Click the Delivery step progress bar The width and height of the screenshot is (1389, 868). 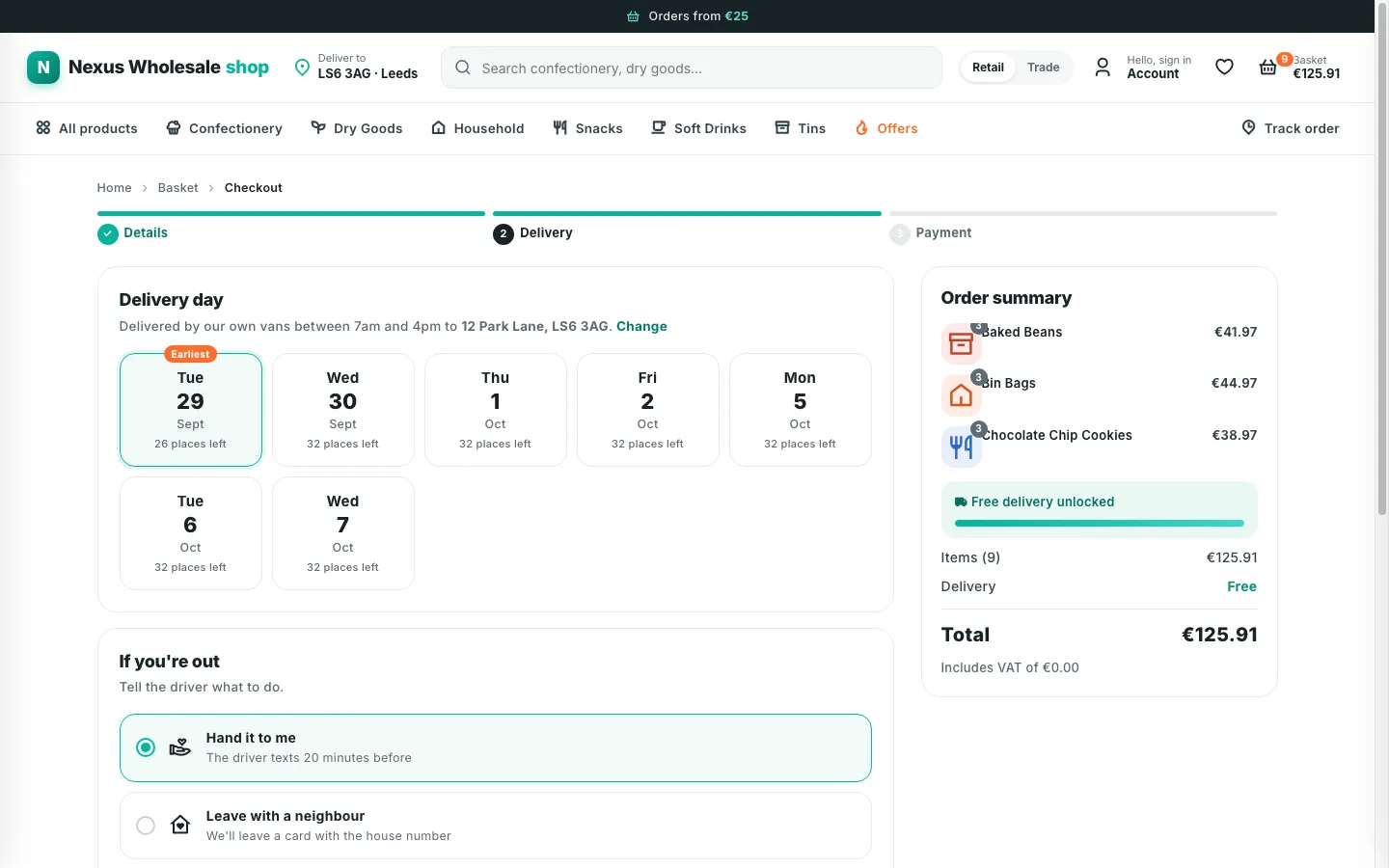(x=687, y=213)
